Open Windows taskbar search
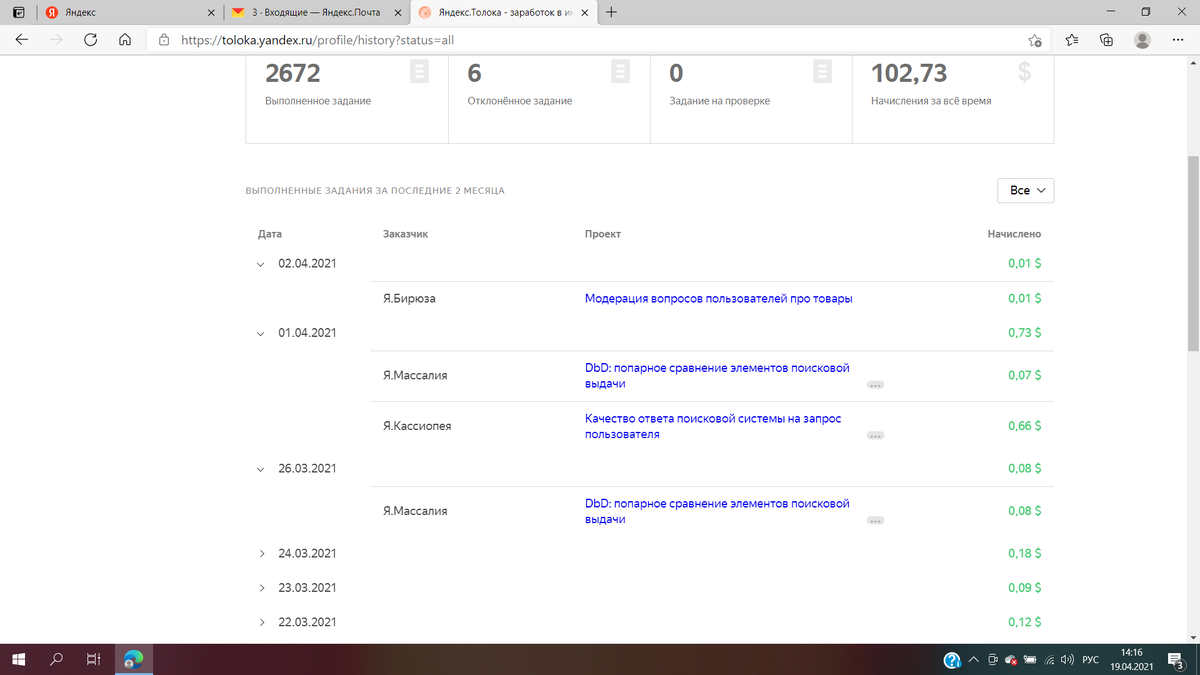Screen dimensions: 1200x675 pyautogui.click(x=56, y=660)
